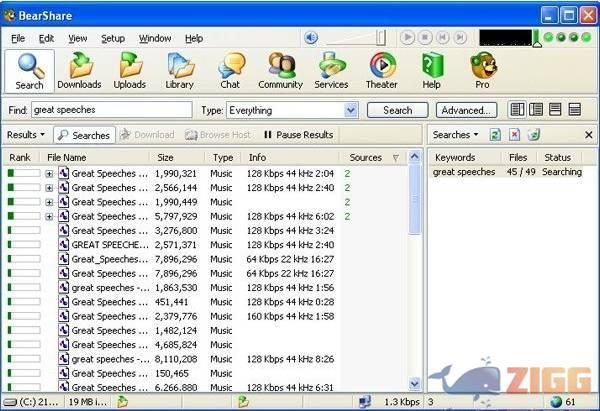Click the Search button
600x411 pixels.
[398, 110]
